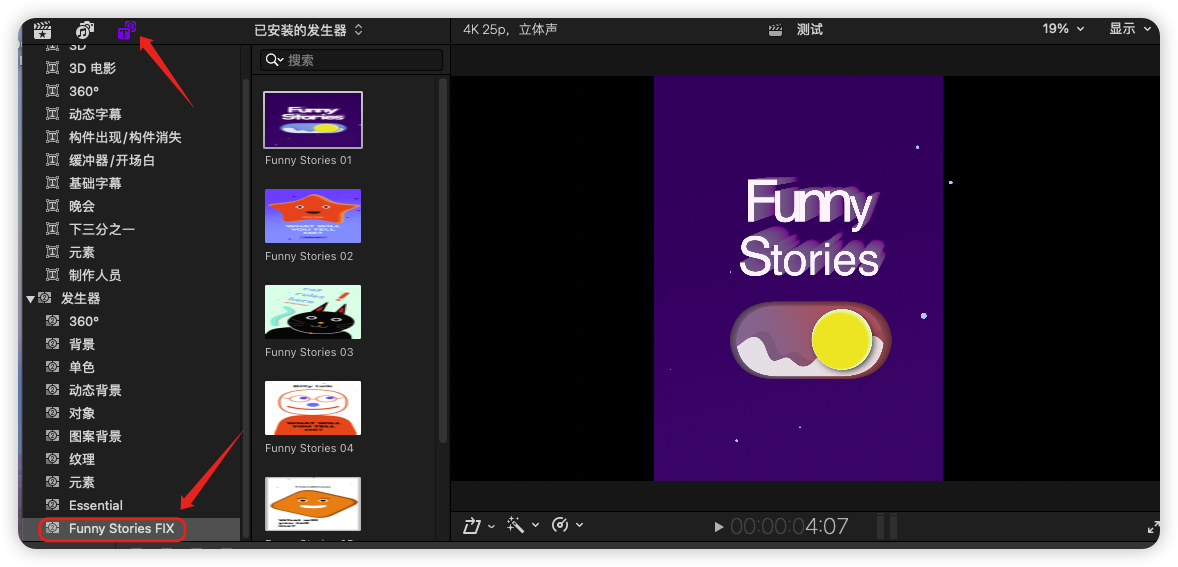Click the generator icon beside 对象

click(52, 413)
